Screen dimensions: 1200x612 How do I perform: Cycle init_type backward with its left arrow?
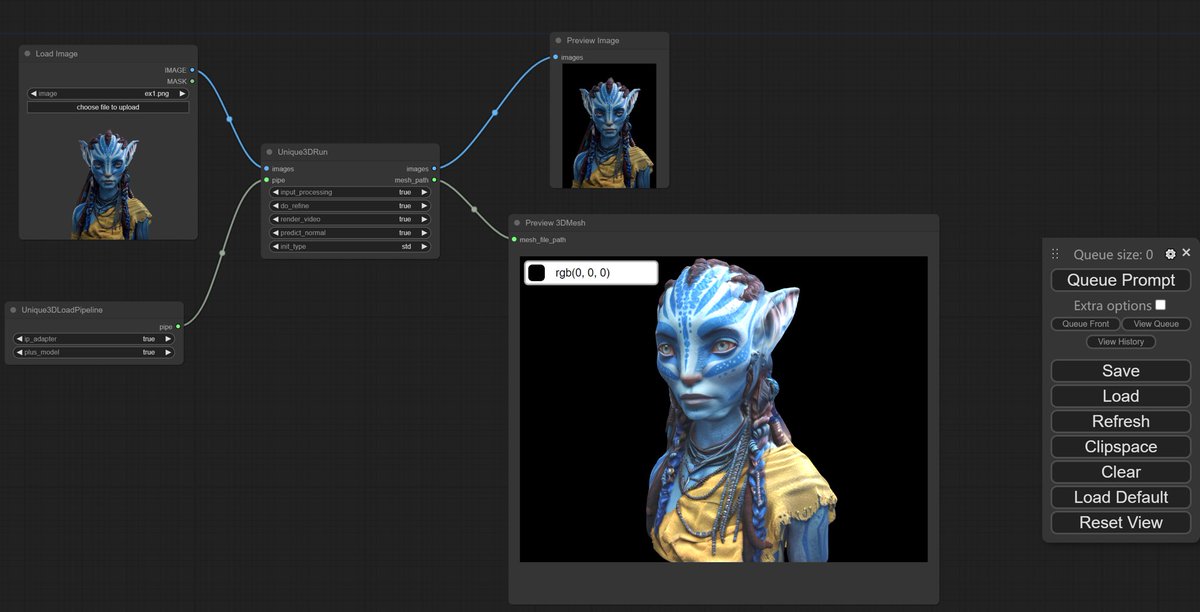[277, 246]
